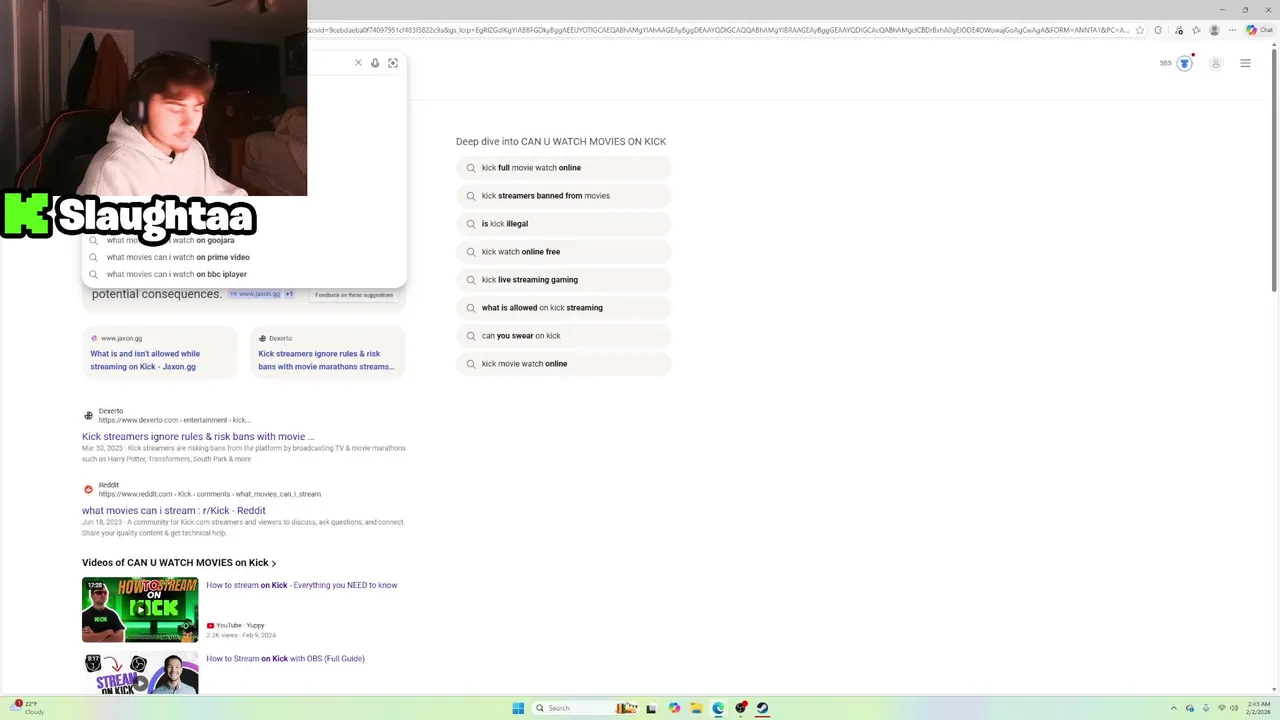The image size is (1280, 720).
Task: Open the microphone in-use tray icon
Action: click(1205, 708)
